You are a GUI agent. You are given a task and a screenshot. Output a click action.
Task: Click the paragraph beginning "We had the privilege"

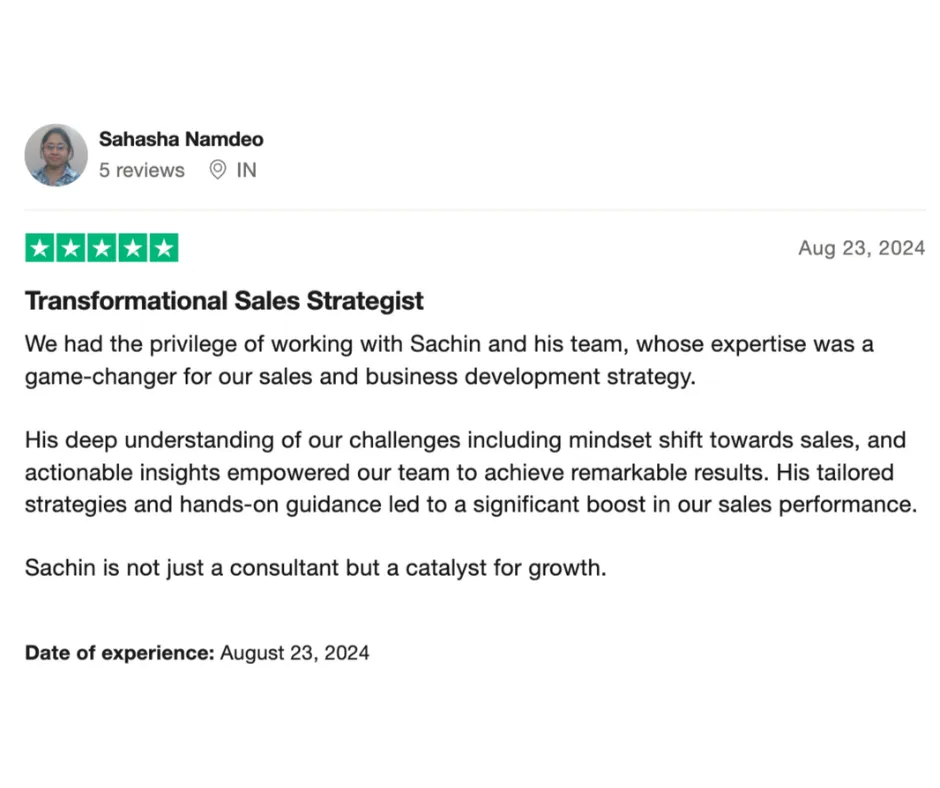pyautogui.click(x=449, y=360)
